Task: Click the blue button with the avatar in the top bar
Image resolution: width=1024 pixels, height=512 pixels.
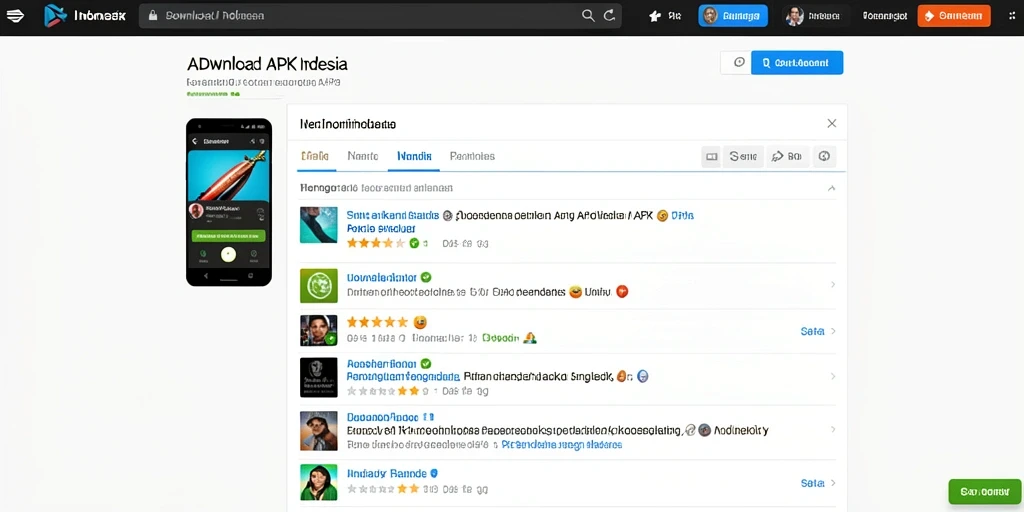Action: coord(733,16)
